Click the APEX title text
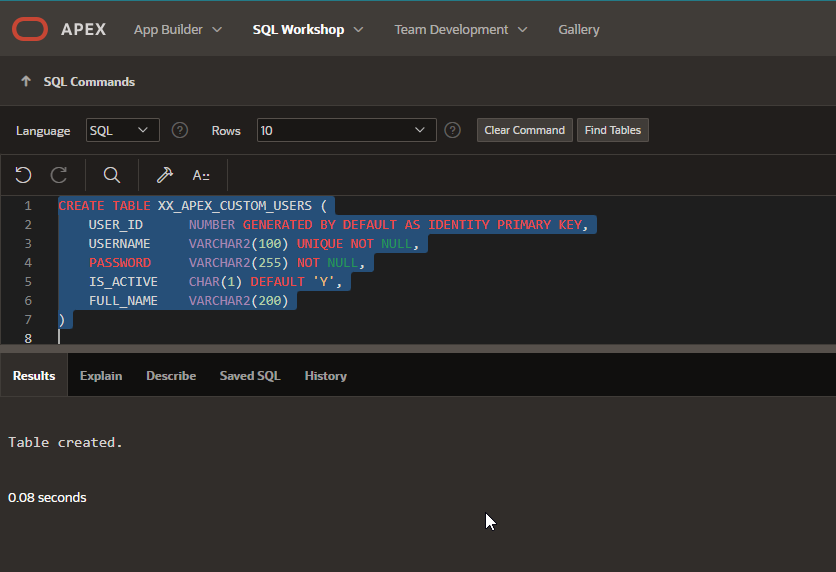Image resolution: width=836 pixels, height=572 pixels. point(83,29)
